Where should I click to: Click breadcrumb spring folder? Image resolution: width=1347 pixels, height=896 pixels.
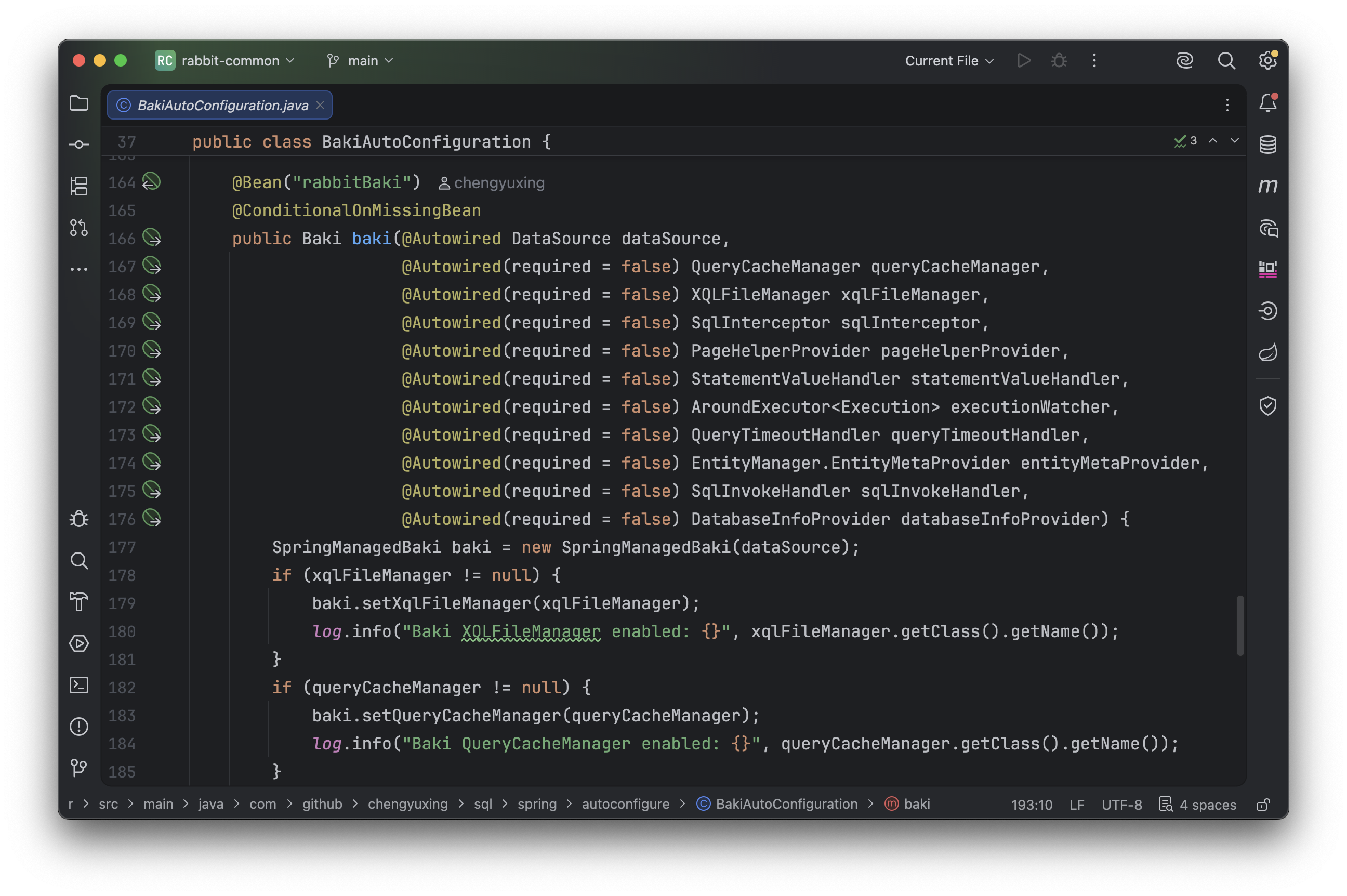(x=536, y=803)
